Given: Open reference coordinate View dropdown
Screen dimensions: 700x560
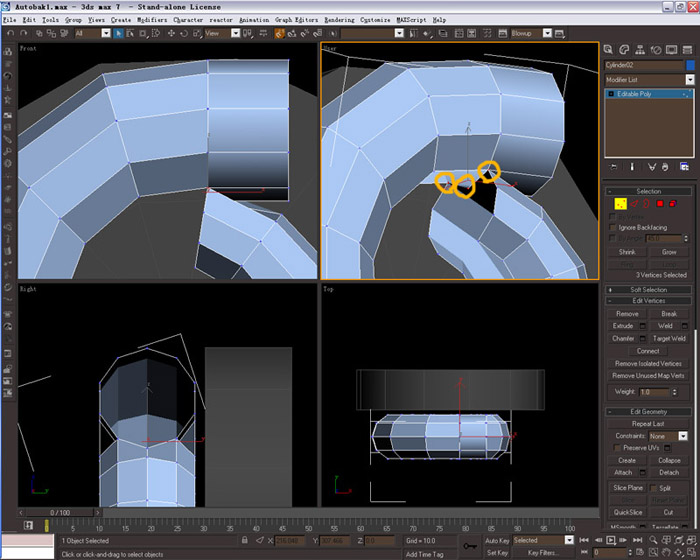Looking at the screenshot, I should coord(222,33).
